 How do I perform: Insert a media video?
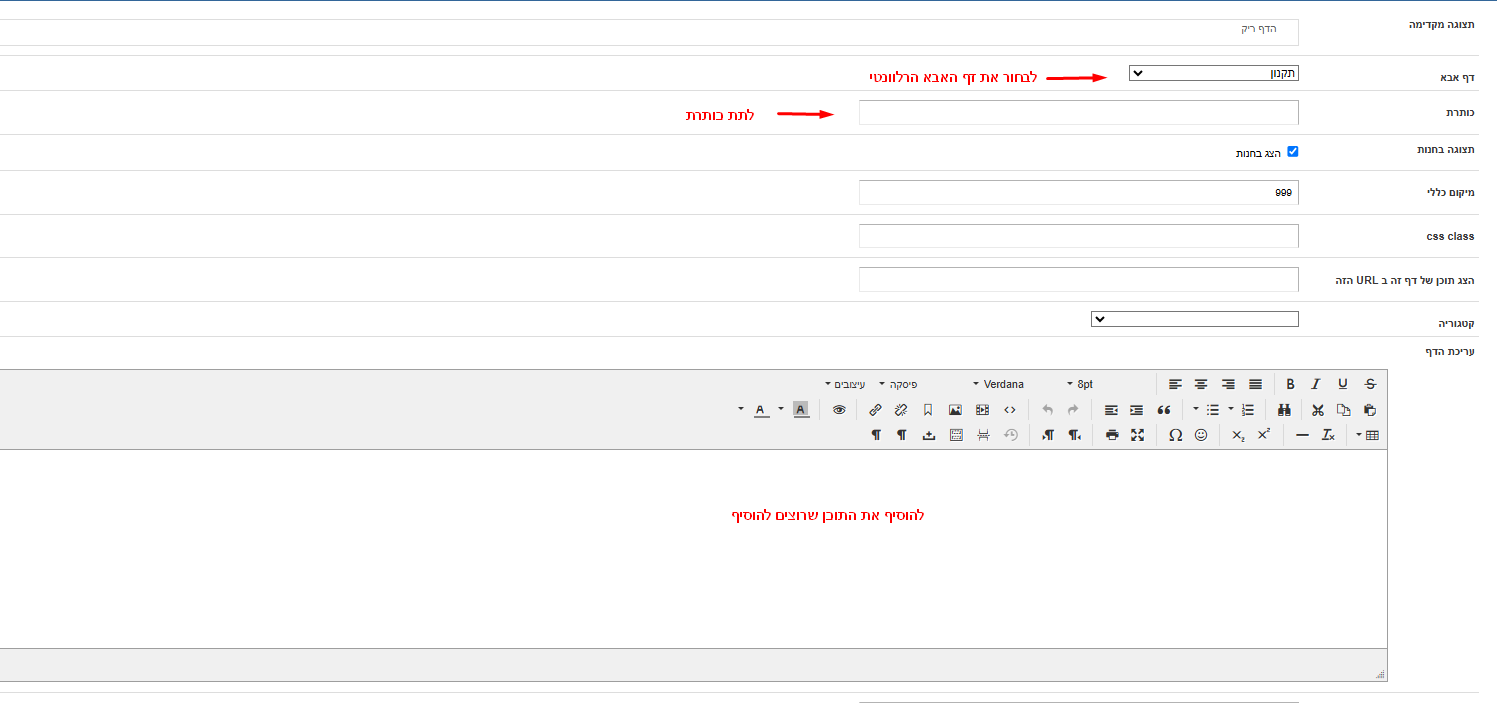(x=982, y=410)
